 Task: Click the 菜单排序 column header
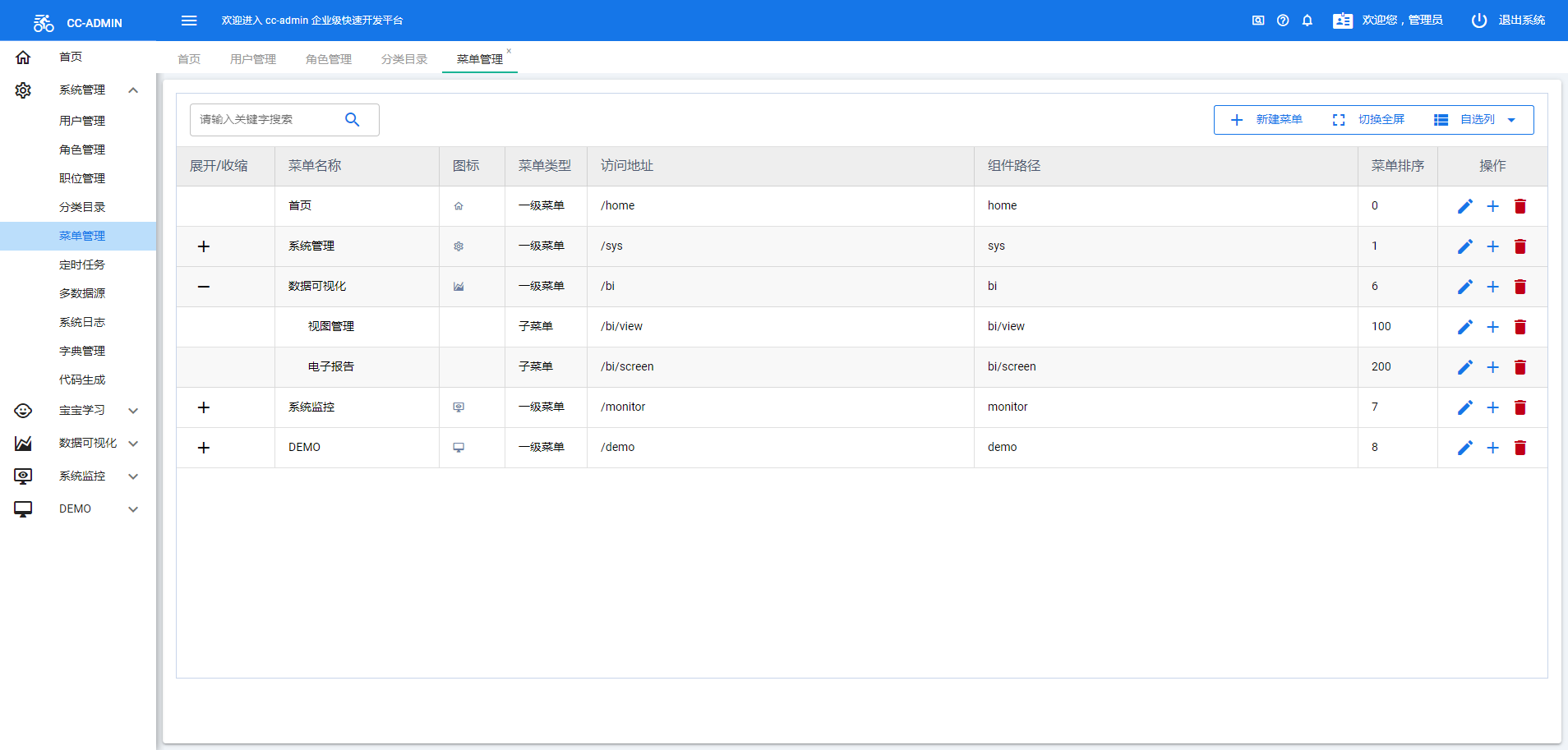[1398, 166]
